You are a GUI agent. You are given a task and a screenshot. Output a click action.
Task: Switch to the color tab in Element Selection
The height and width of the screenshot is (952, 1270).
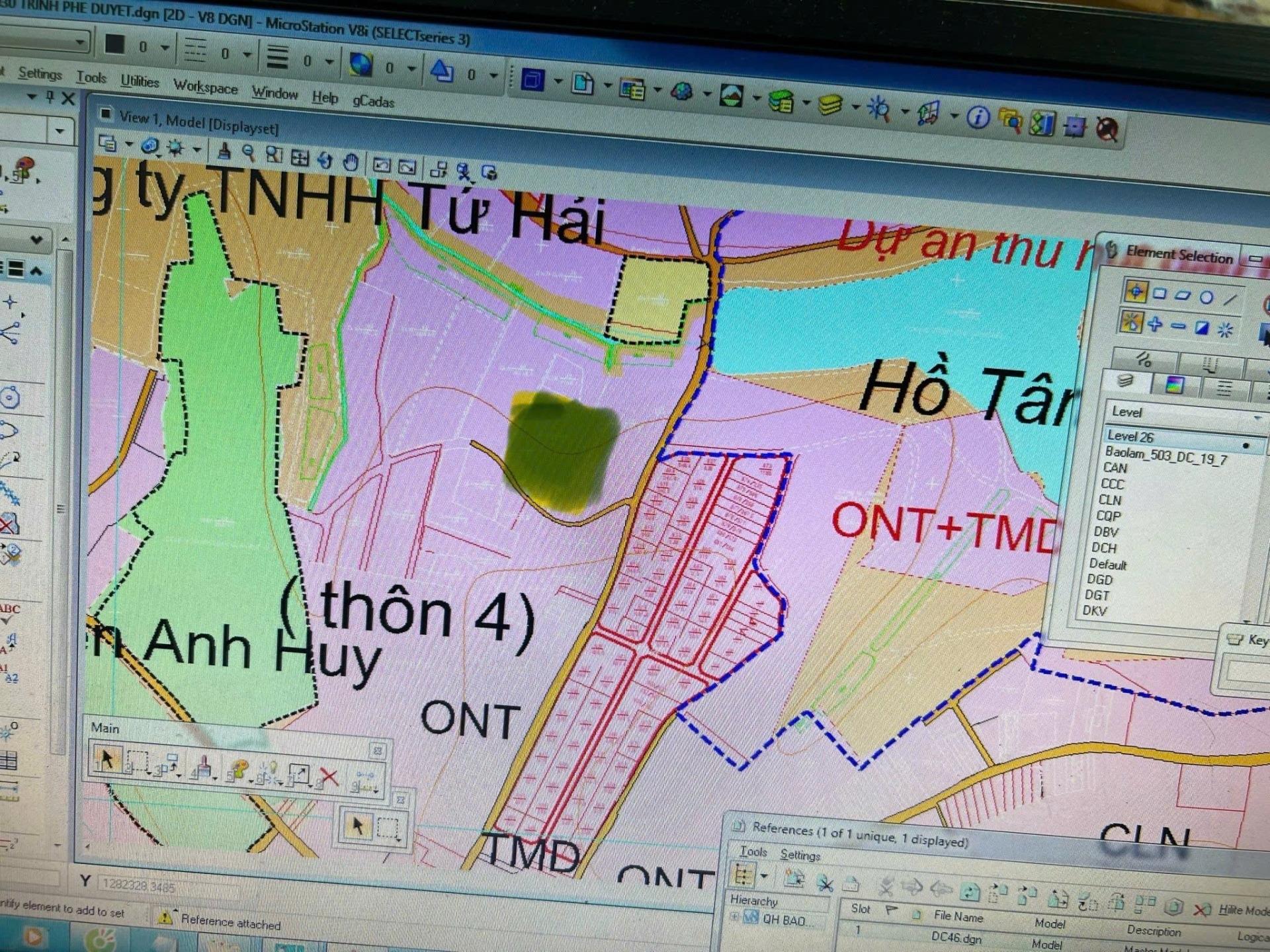pos(1174,385)
